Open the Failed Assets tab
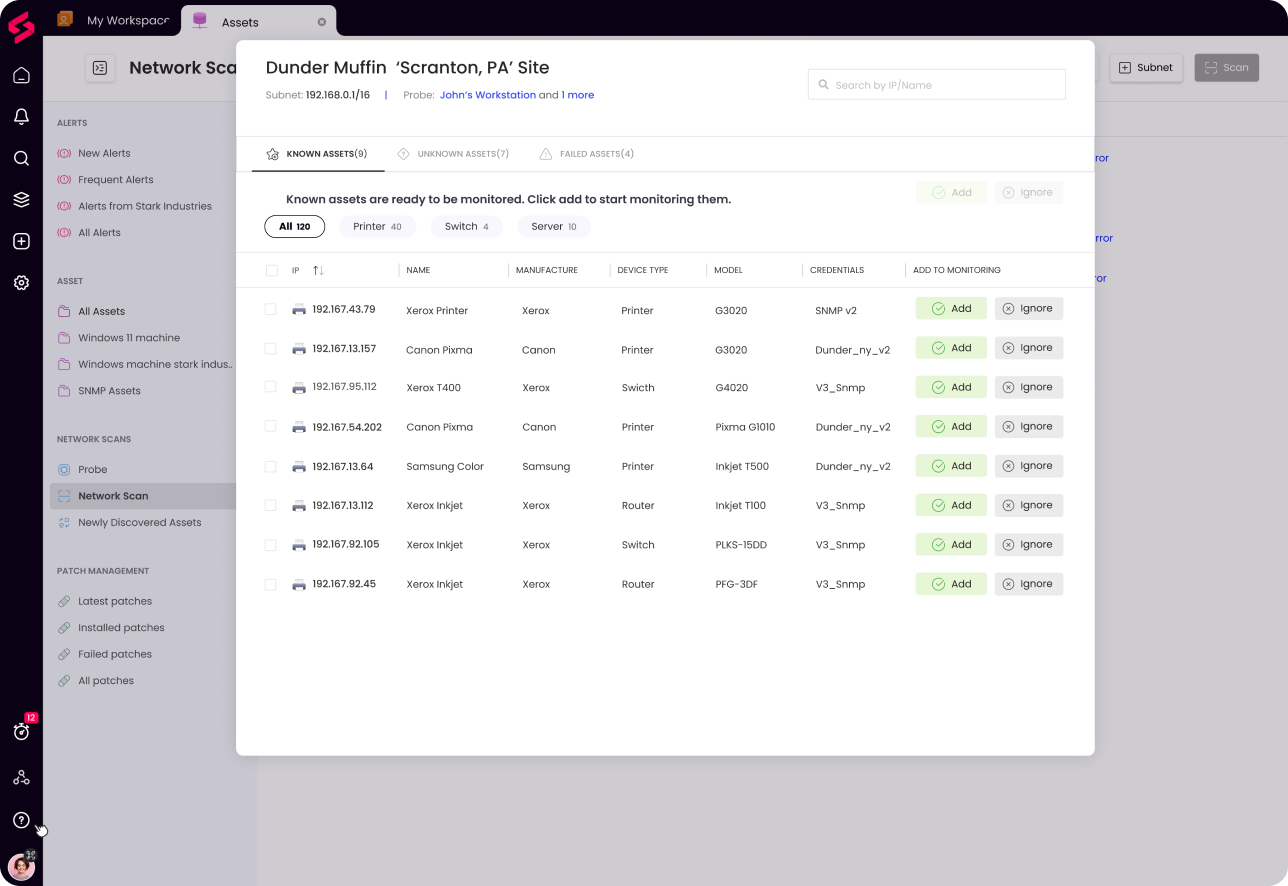 pos(586,154)
